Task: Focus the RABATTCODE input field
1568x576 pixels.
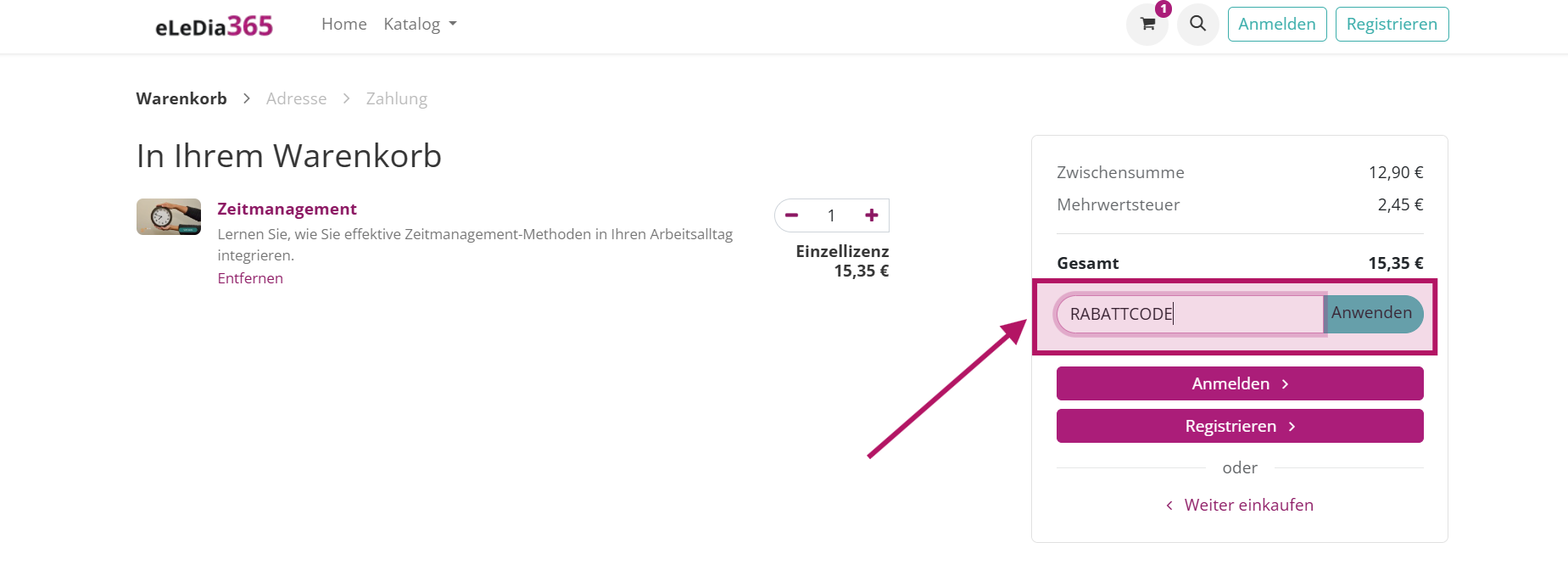Action: pos(1190,314)
